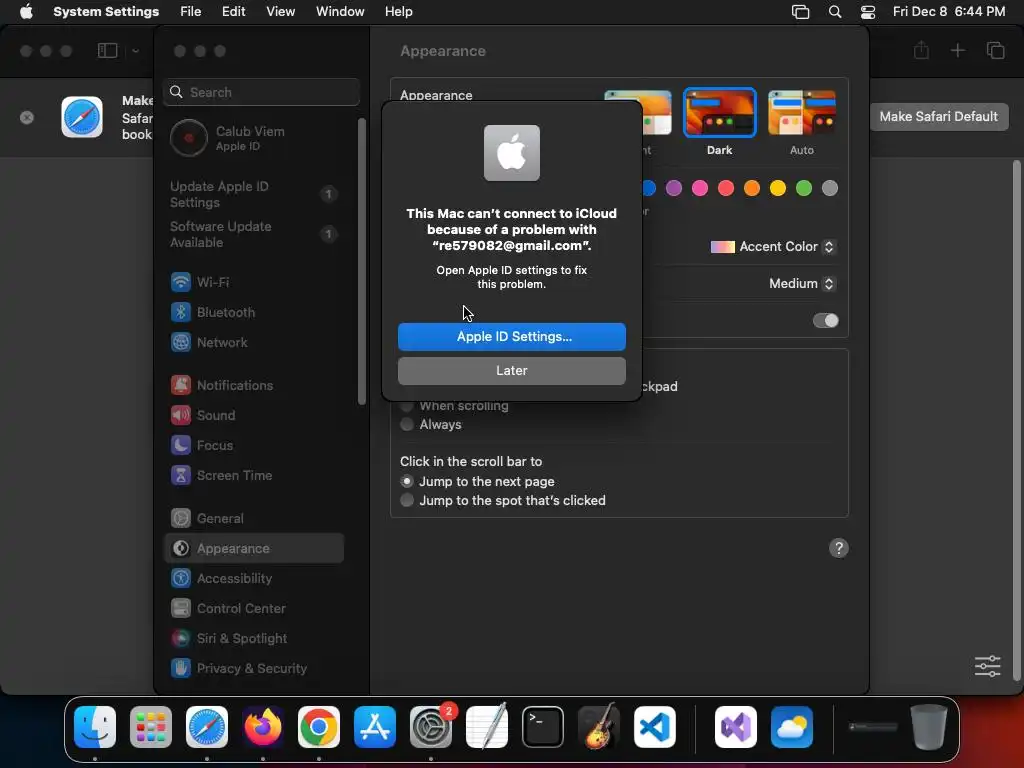Select the Always scroll bar option
1024x768 pixels.
tap(407, 424)
